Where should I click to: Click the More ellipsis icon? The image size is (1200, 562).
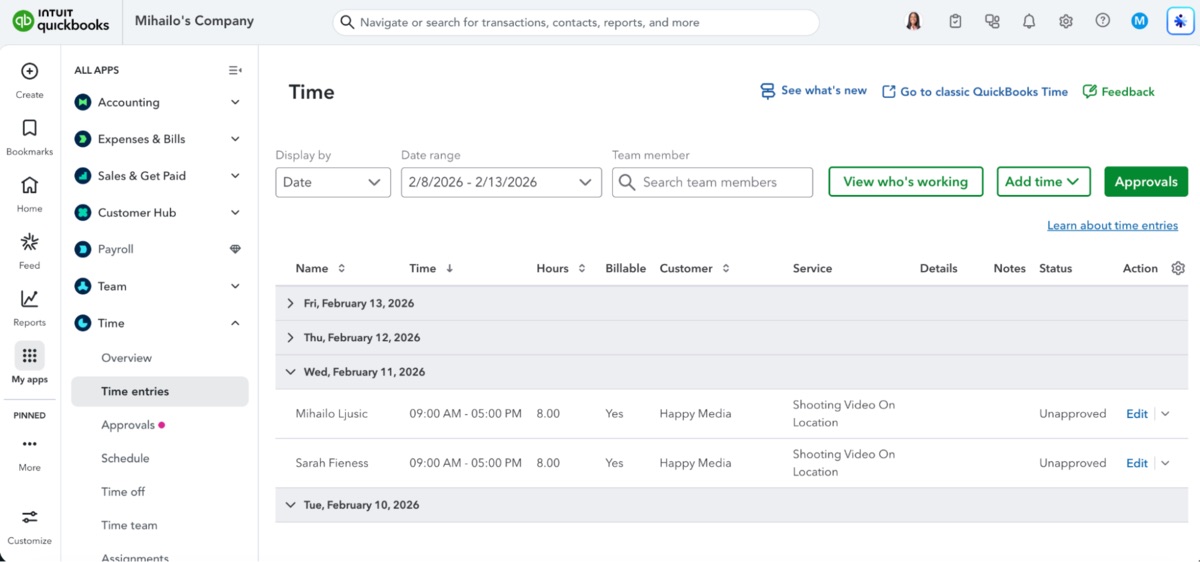(x=29, y=444)
